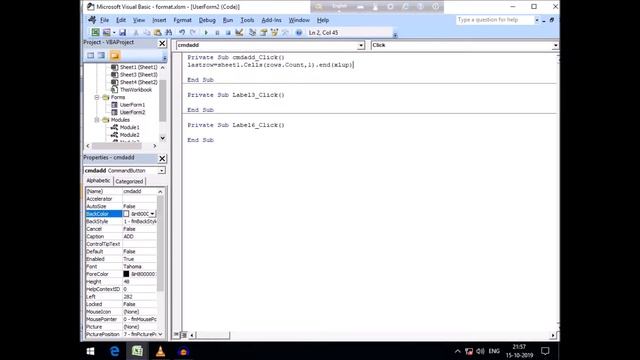Click the Redo toolbar icon

point(193,33)
